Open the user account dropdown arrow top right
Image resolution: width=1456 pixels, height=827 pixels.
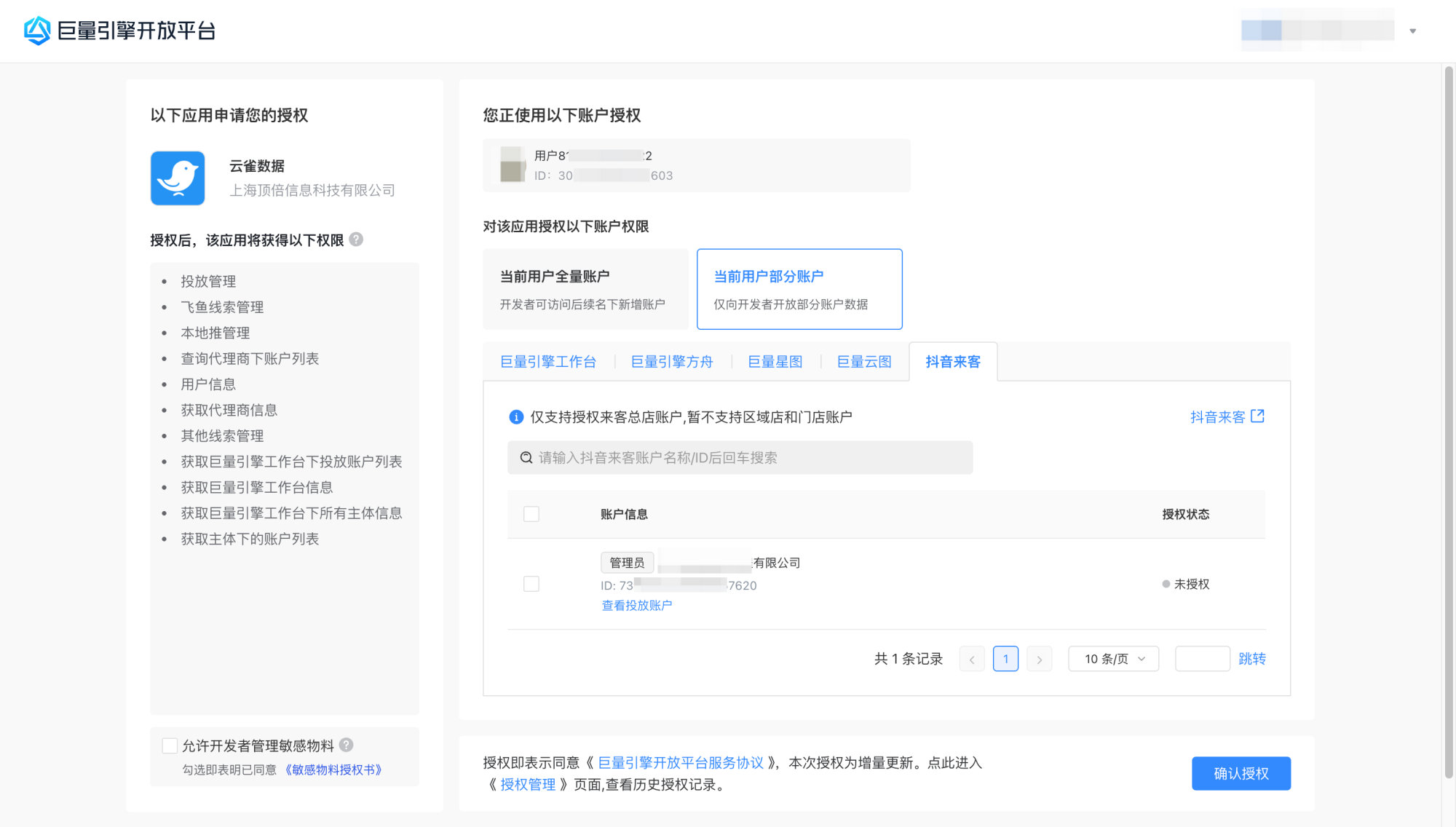pyautogui.click(x=1412, y=31)
